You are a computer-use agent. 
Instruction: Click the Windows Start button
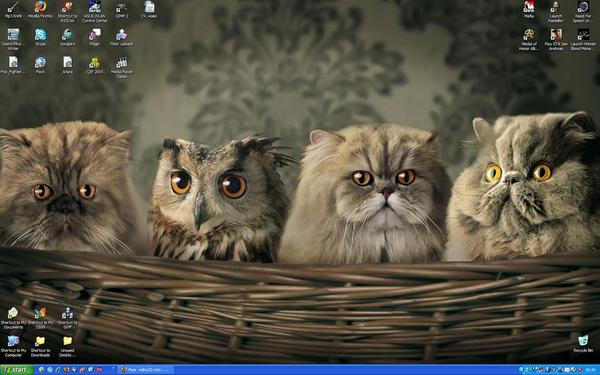point(17,370)
